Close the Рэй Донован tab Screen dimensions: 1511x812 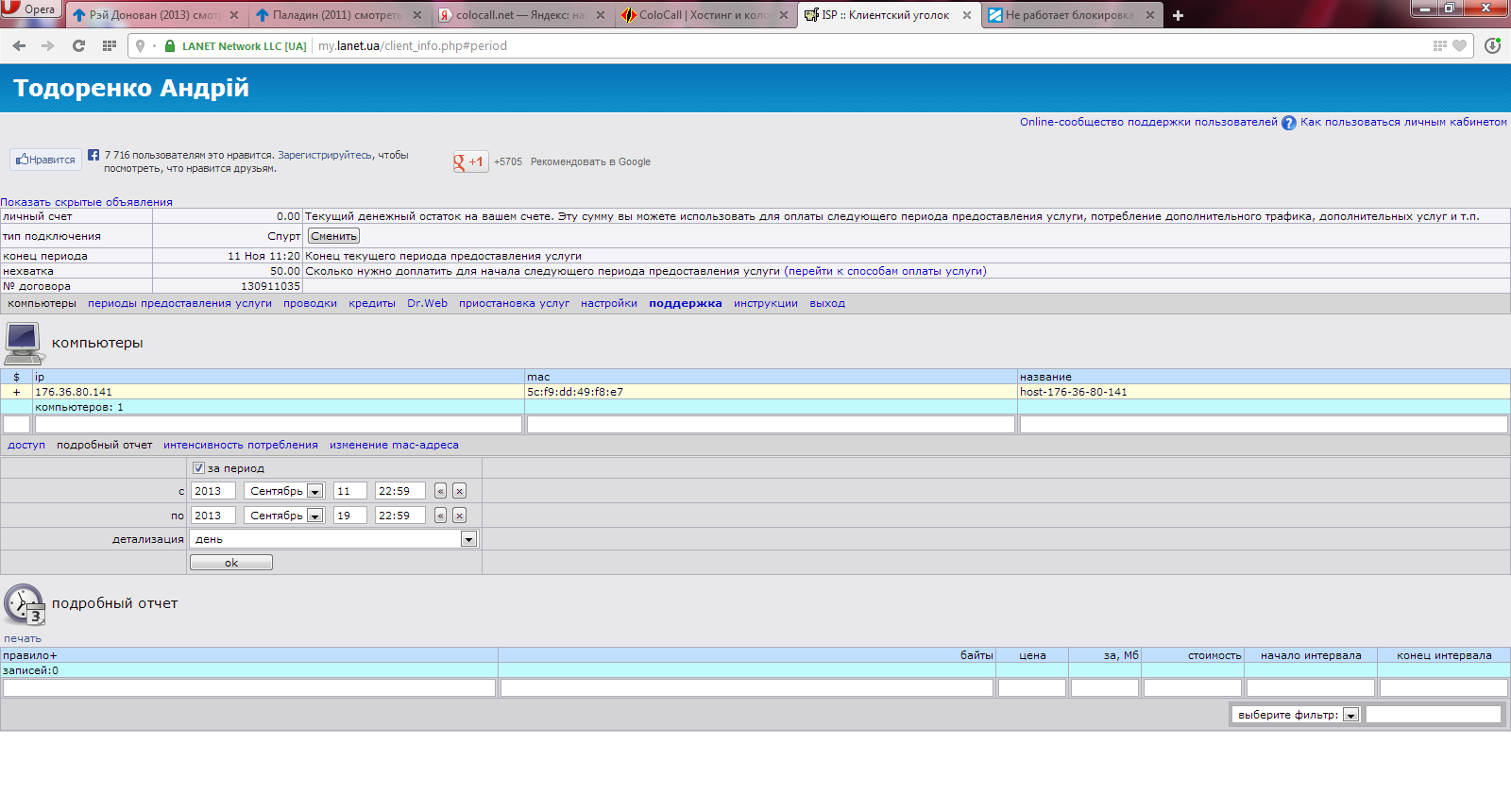coord(234,15)
